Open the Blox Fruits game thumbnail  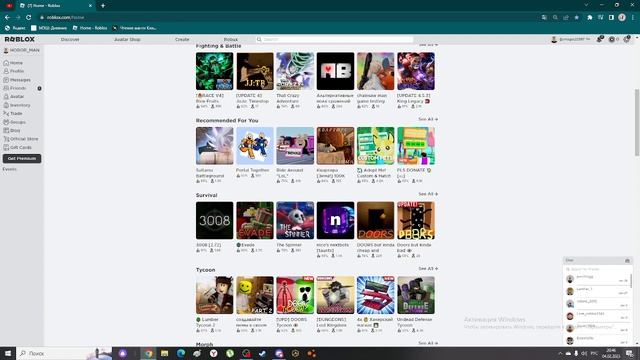pos(214,71)
